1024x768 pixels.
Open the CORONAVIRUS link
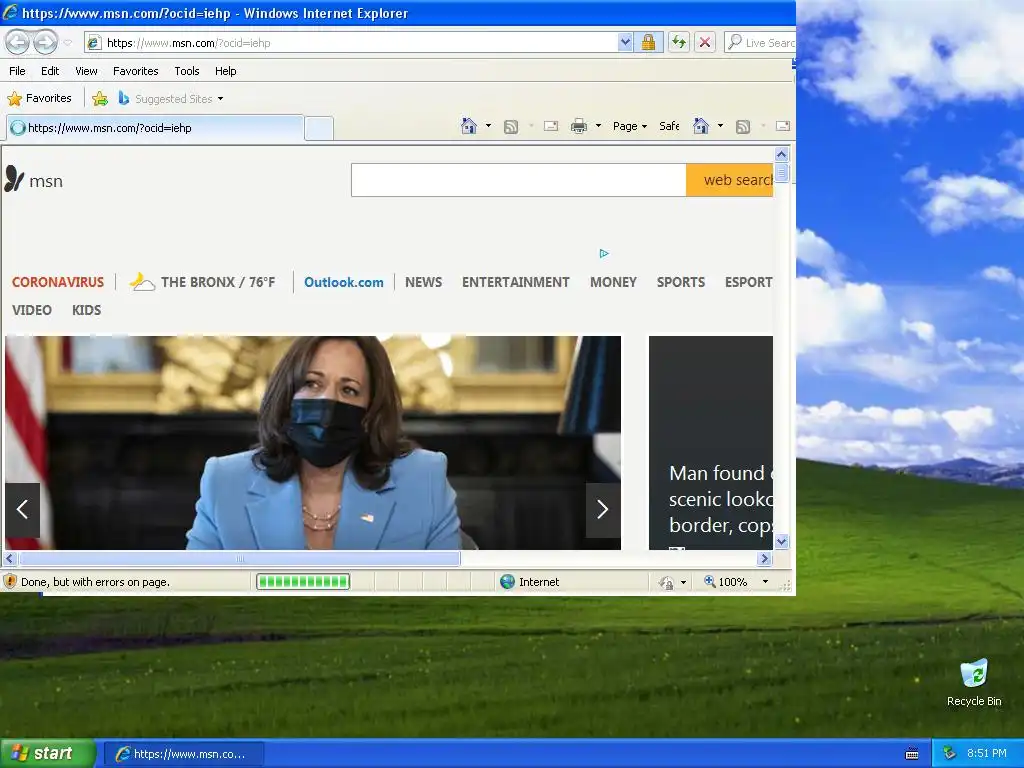(x=58, y=282)
